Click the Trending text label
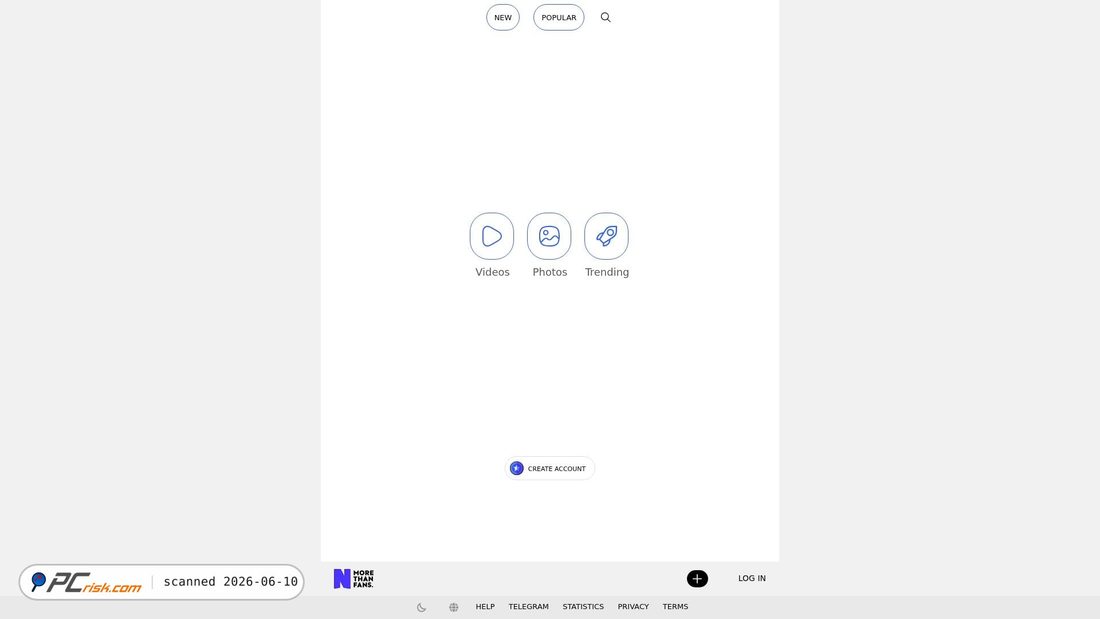1100x619 pixels. 608,272
